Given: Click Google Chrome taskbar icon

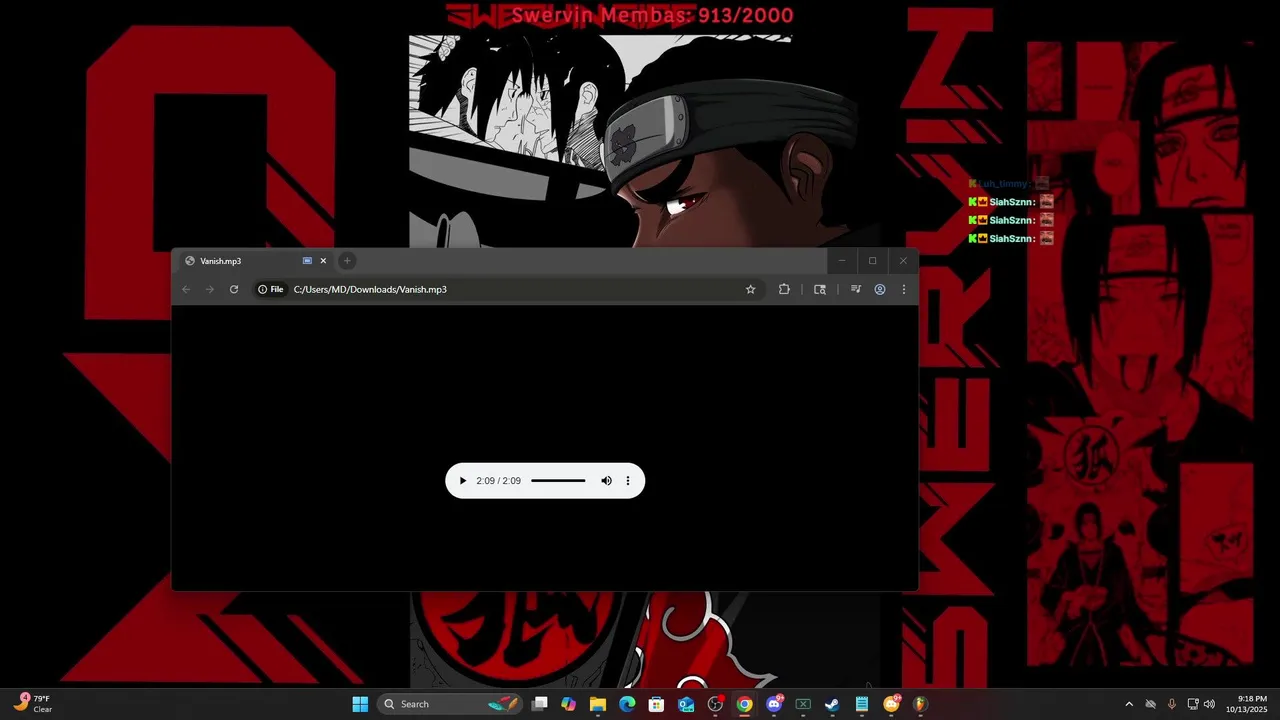Looking at the screenshot, I should 744,704.
